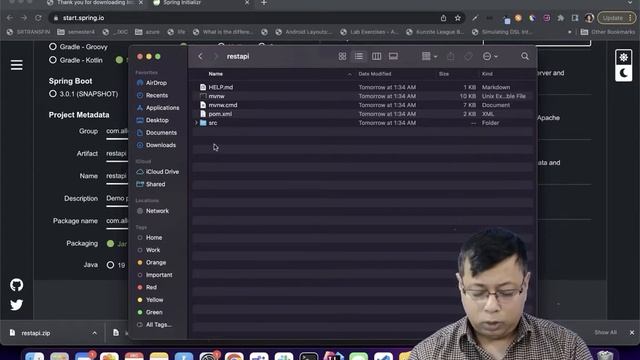Open Network location in sidebar

coord(157,211)
